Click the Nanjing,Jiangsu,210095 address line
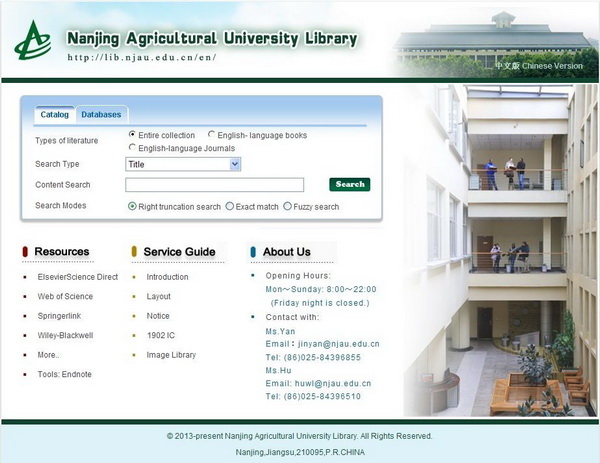The width and height of the screenshot is (600, 463). click(x=300, y=452)
